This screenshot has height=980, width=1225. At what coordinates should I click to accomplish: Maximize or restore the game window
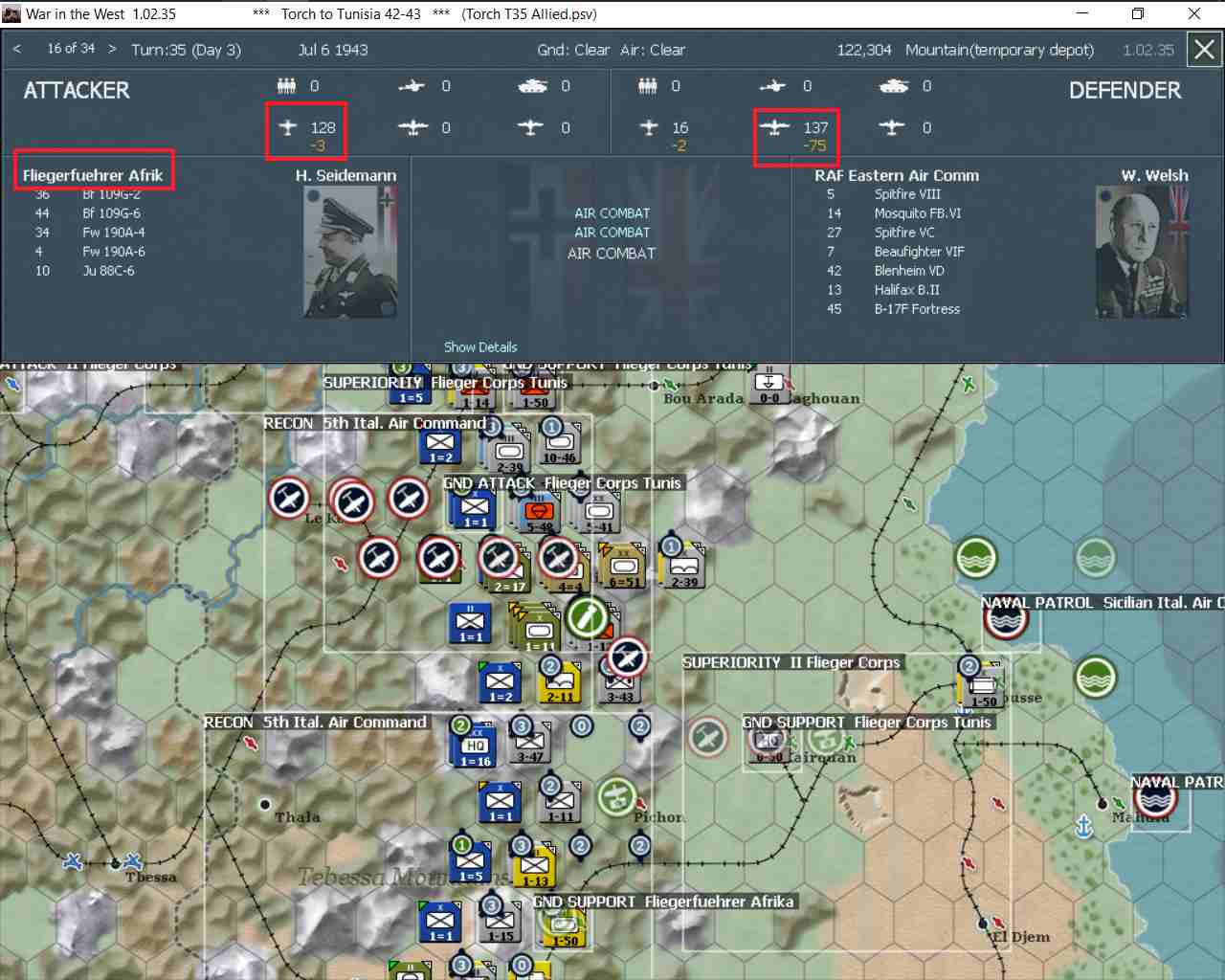point(1138,13)
